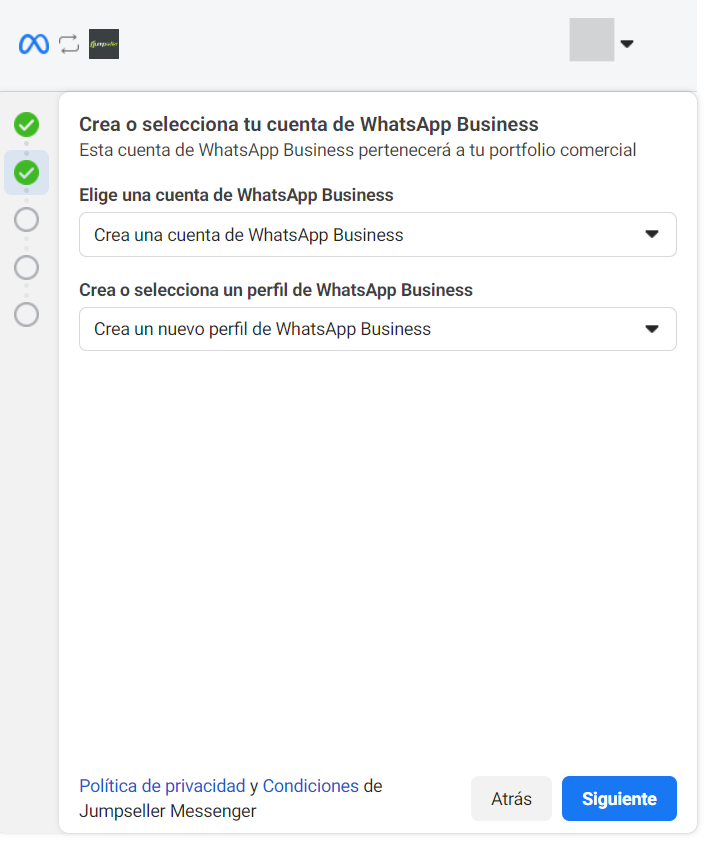Expand the account menu caret in header

[x=627, y=44]
